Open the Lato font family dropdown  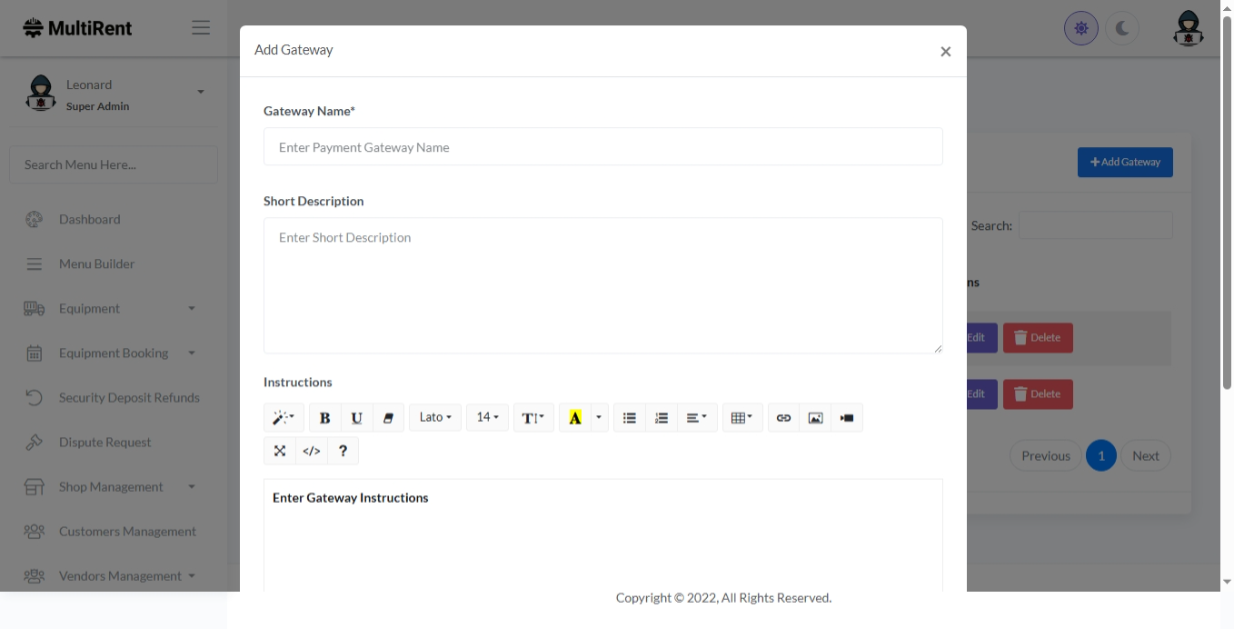pyautogui.click(x=435, y=418)
